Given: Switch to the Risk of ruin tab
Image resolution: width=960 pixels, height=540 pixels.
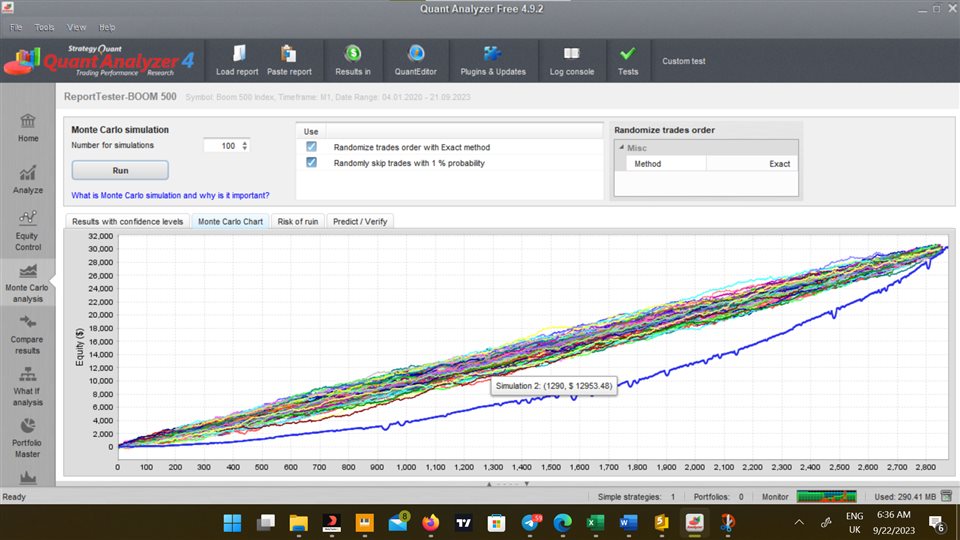Looking at the screenshot, I should click(x=298, y=221).
